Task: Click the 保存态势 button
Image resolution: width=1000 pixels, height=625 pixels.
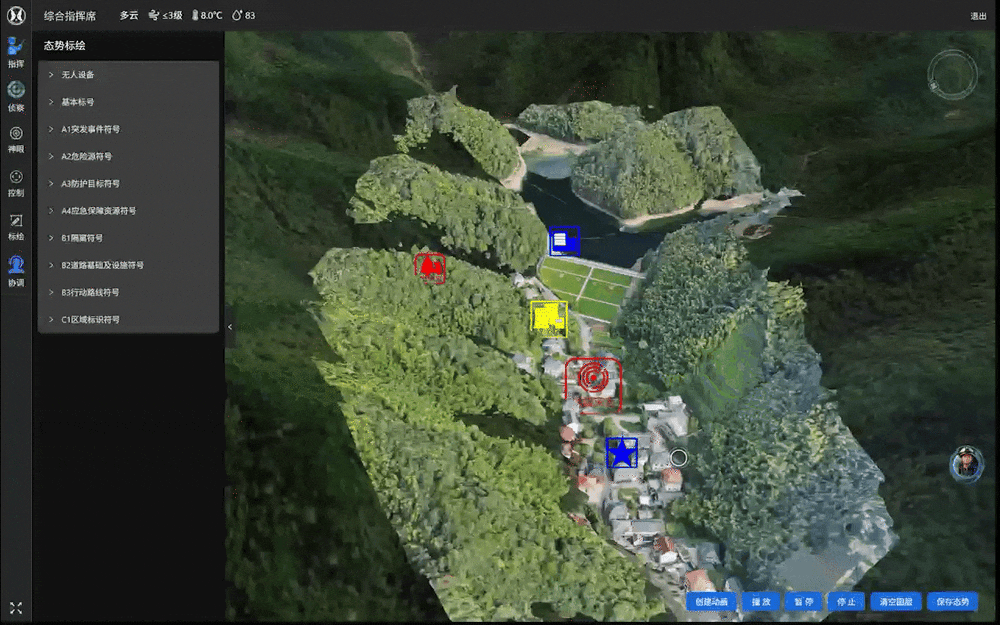Action: [952, 602]
